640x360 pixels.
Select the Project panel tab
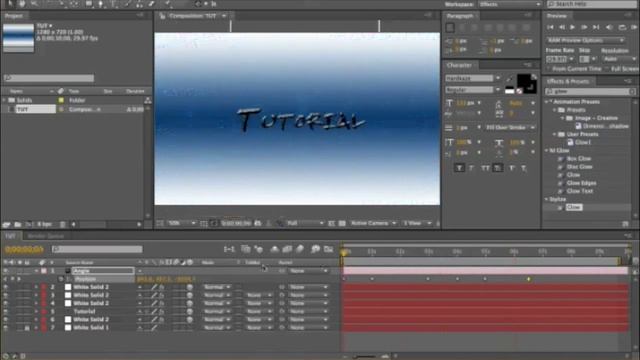pyautogui.click(x=13, y=16)
